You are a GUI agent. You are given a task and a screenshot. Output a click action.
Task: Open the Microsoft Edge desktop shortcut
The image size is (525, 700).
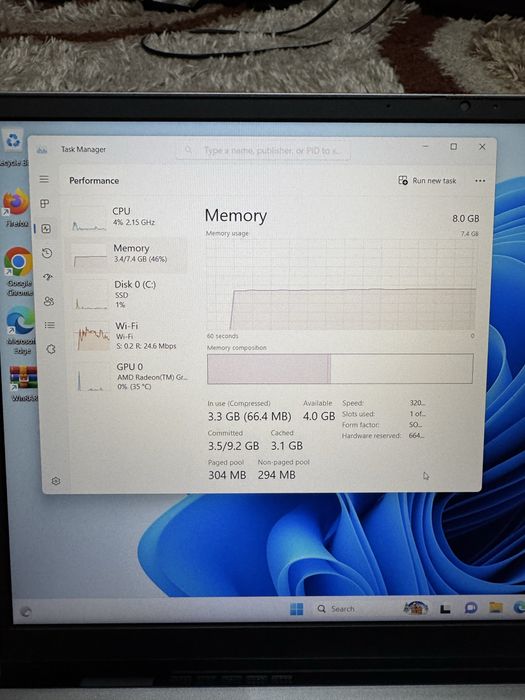tap(21, 329)
